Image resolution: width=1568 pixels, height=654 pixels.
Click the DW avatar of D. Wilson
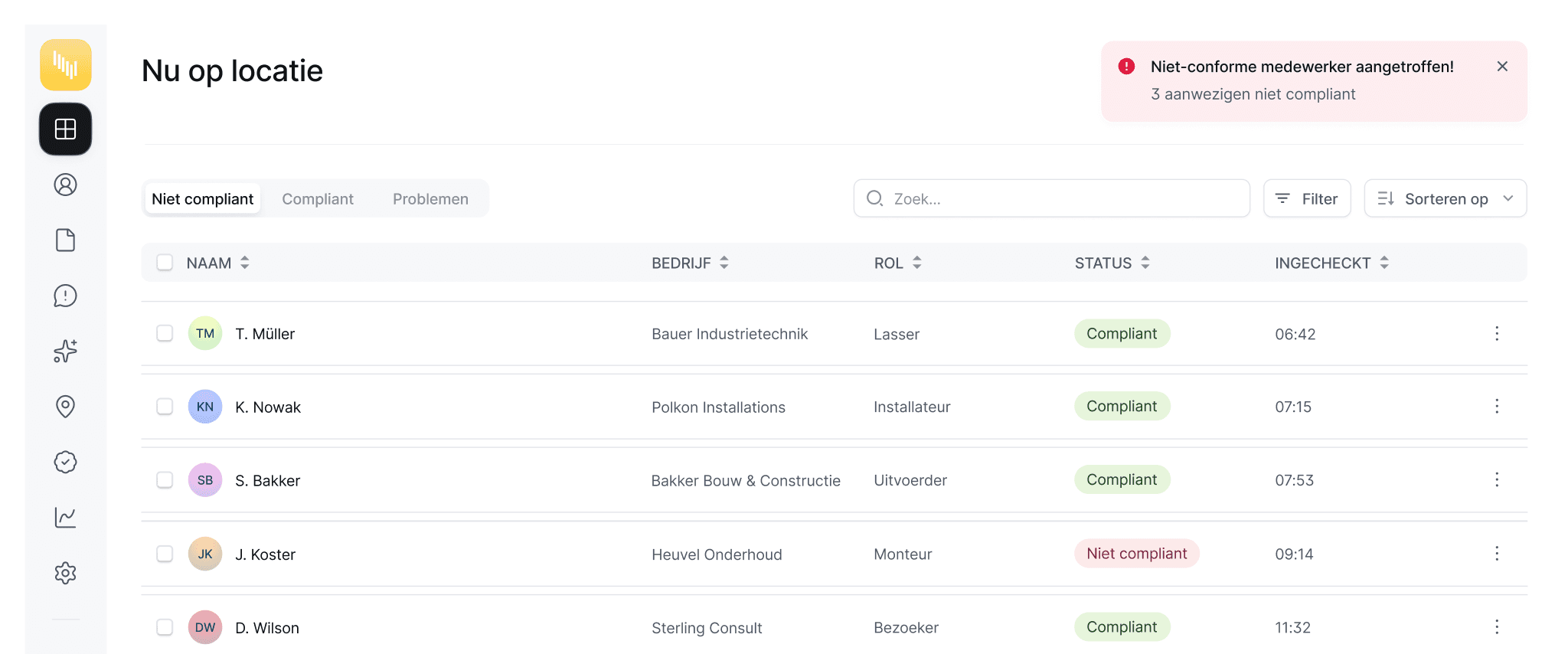click(x=205, y=627)
